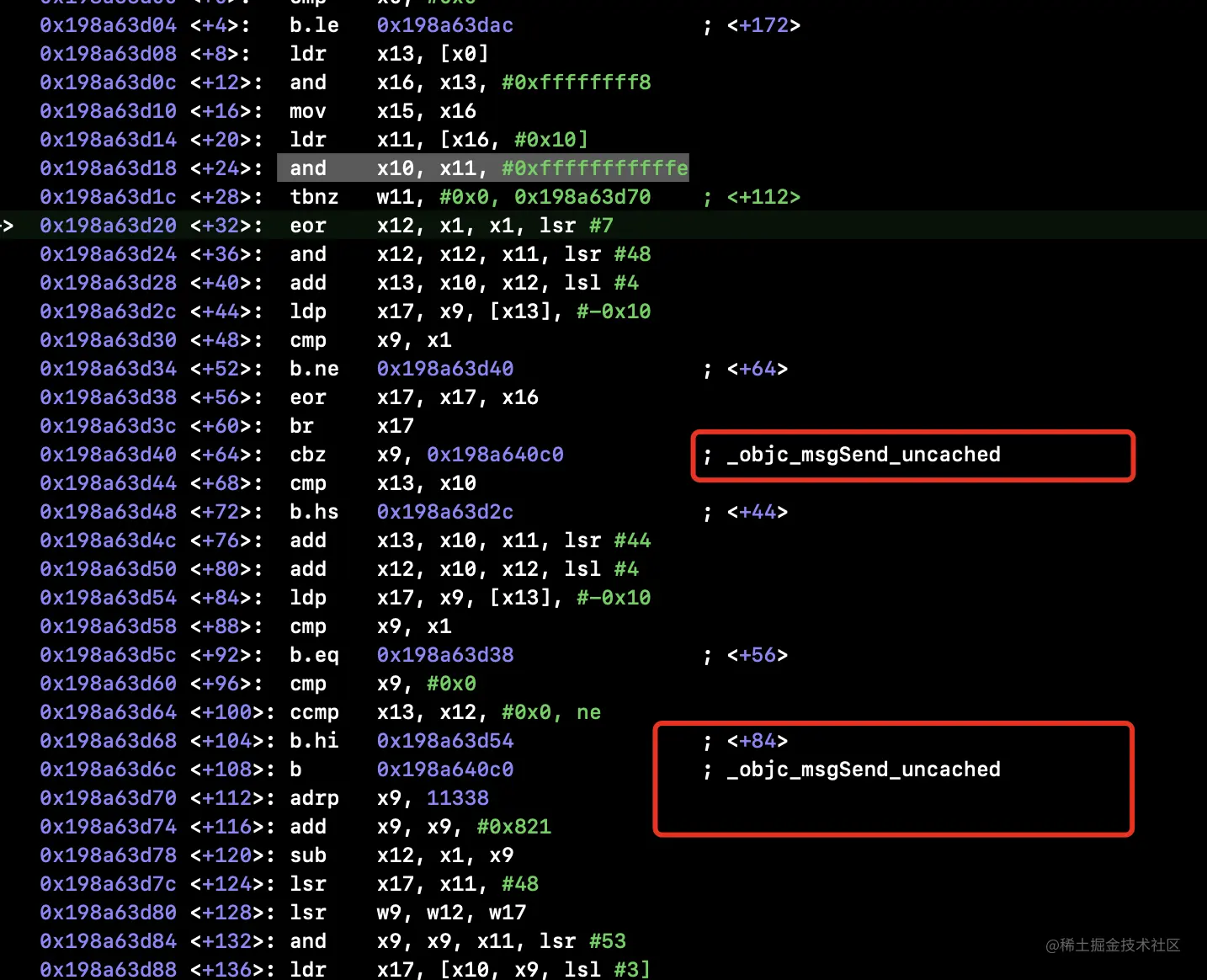The image size is (1207, 980).
Task: Click b.eq target 0x198a63d38
Action: [444, 655]
